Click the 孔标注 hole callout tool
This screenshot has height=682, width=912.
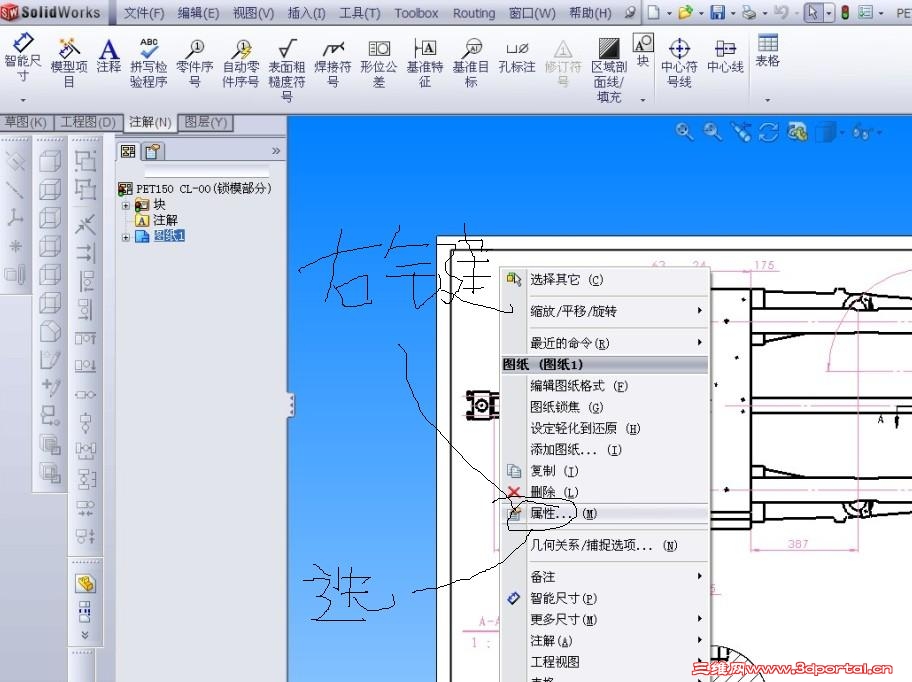click(516, 57)
